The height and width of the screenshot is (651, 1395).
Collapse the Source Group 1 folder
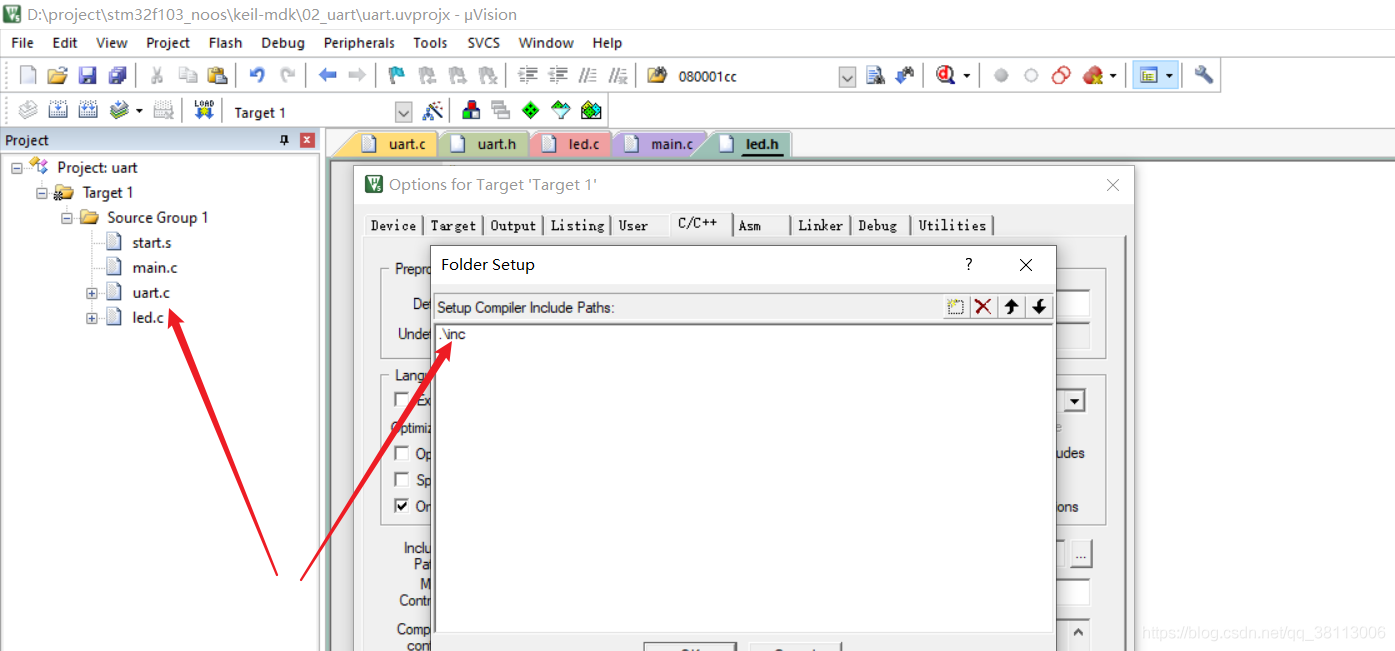pos(67,218)
